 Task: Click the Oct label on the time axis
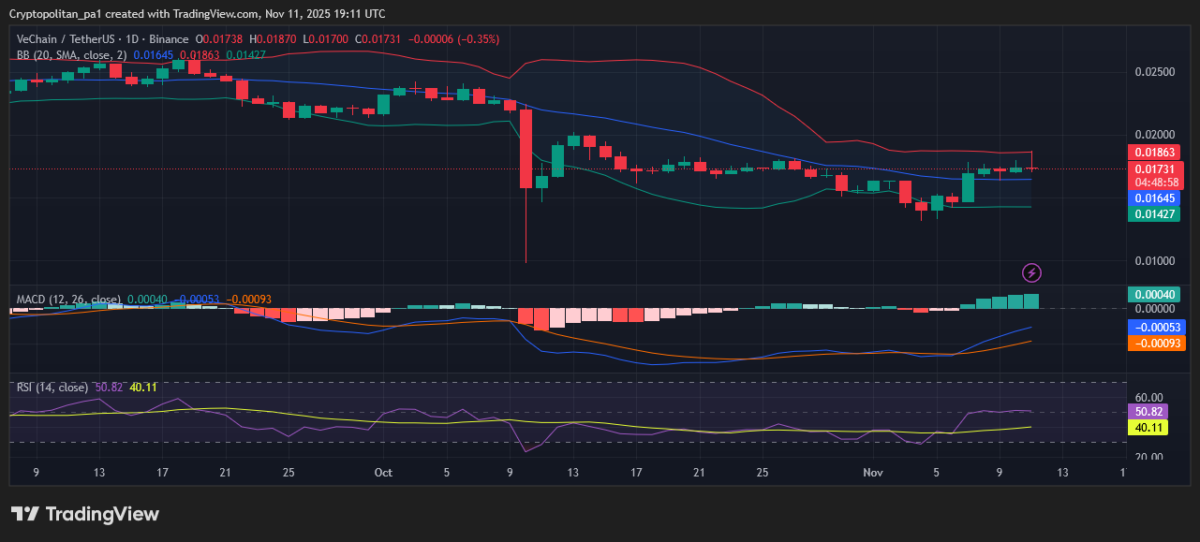coord(383,470)
